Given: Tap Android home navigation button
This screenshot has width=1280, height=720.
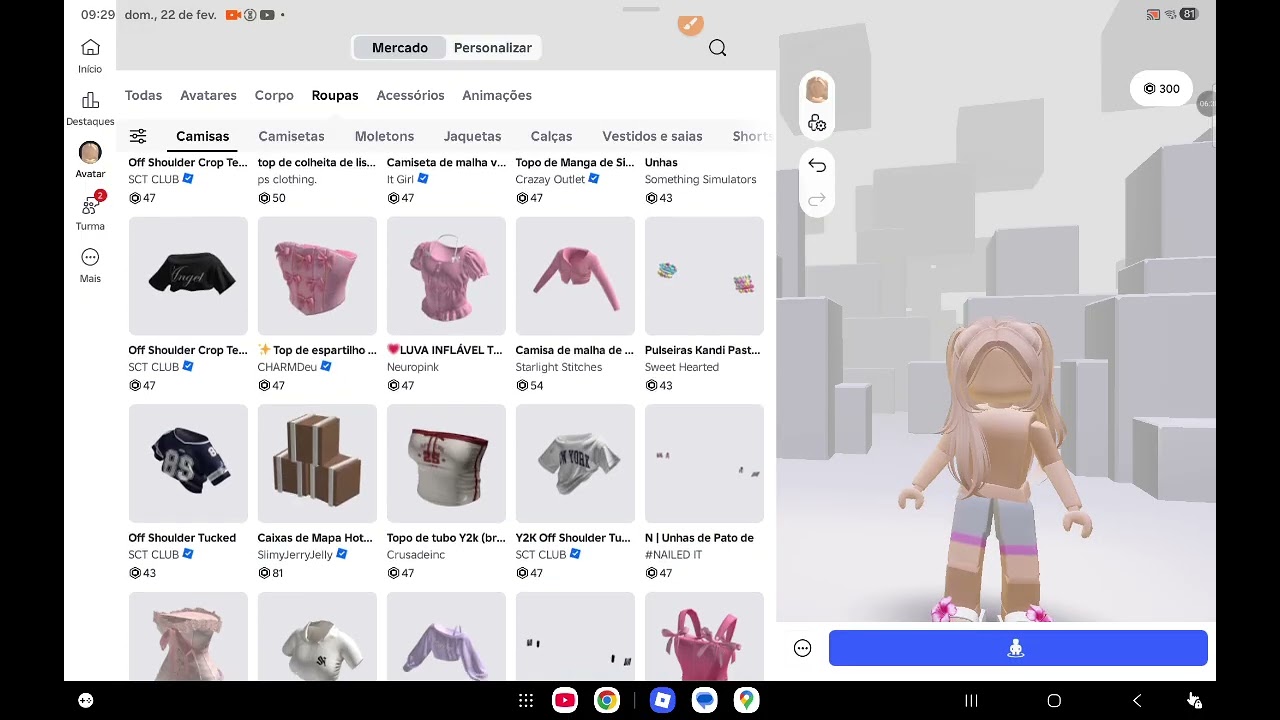Looking at the screenshot, I should 1054,701.
